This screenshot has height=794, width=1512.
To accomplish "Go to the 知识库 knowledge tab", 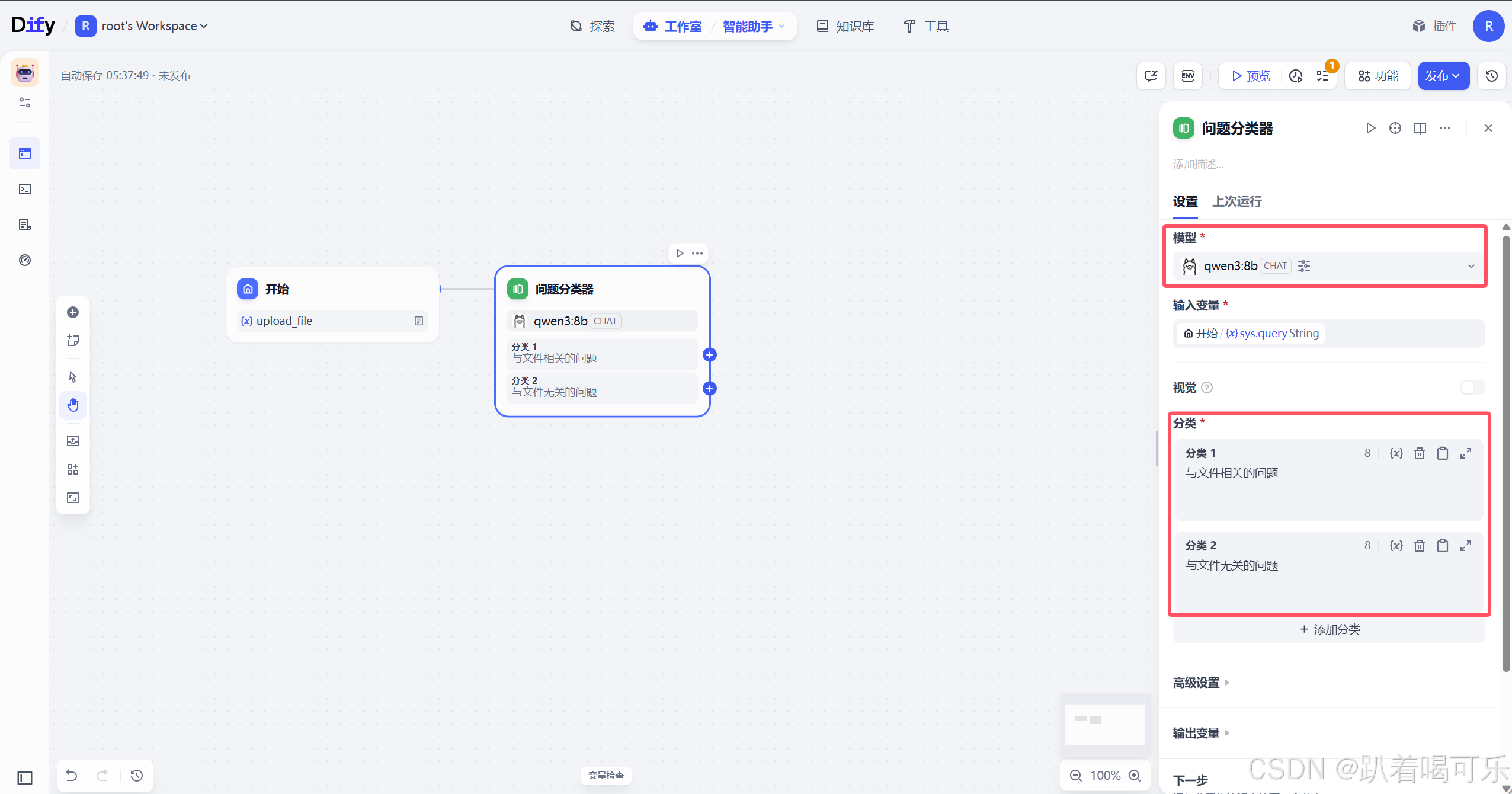I will 845,26.
